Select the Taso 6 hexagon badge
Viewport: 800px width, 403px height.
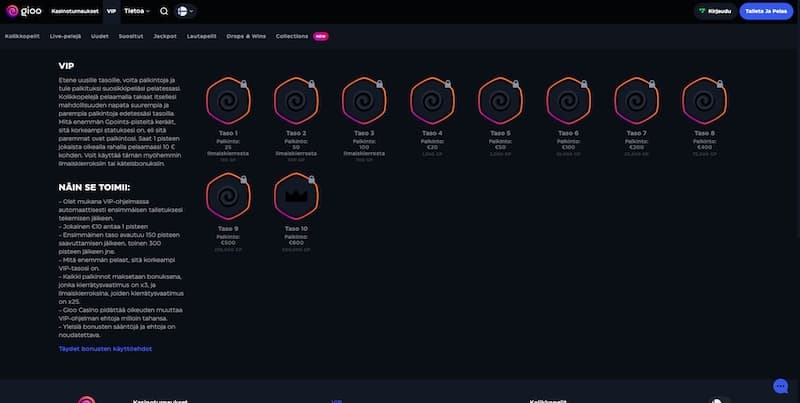568,101
